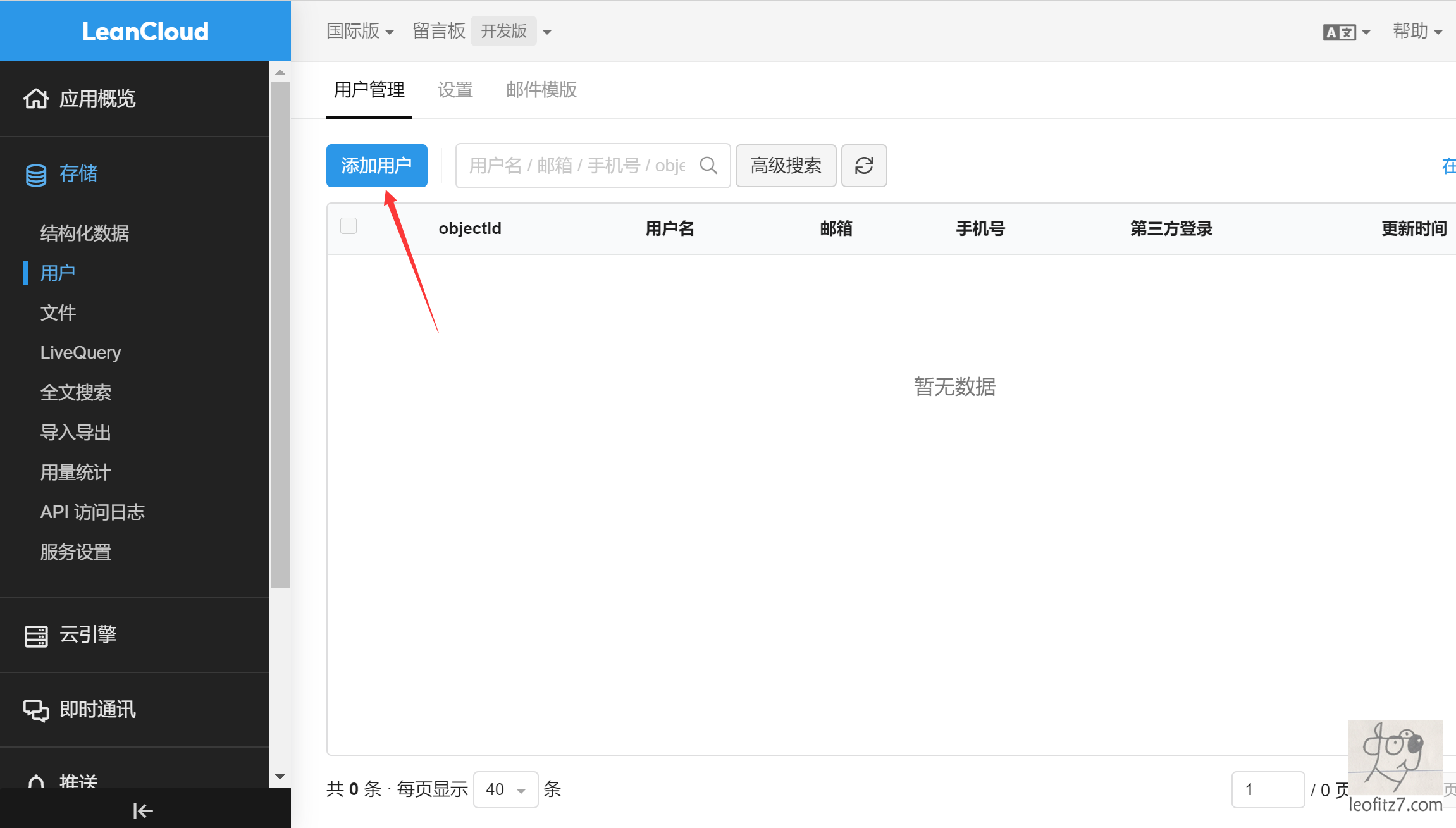Open the 推送 push section

click(78, 781)
